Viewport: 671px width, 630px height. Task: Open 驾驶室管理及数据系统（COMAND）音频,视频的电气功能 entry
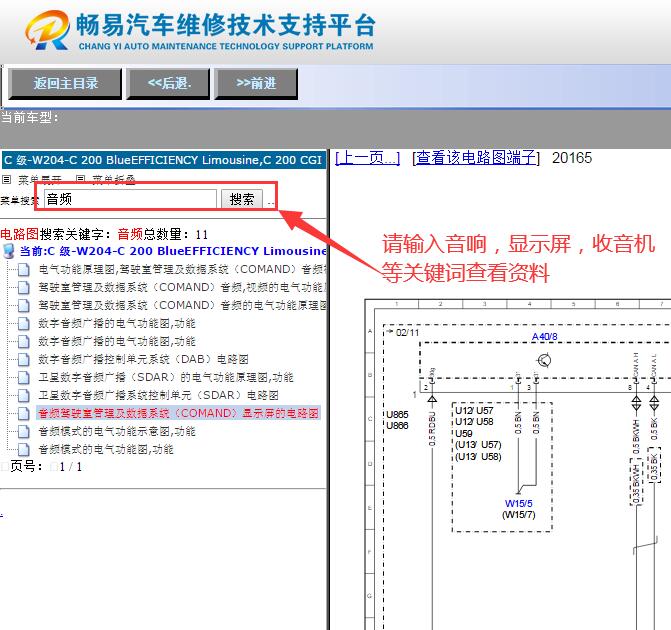pyautogui.click(x=182, y=288)
